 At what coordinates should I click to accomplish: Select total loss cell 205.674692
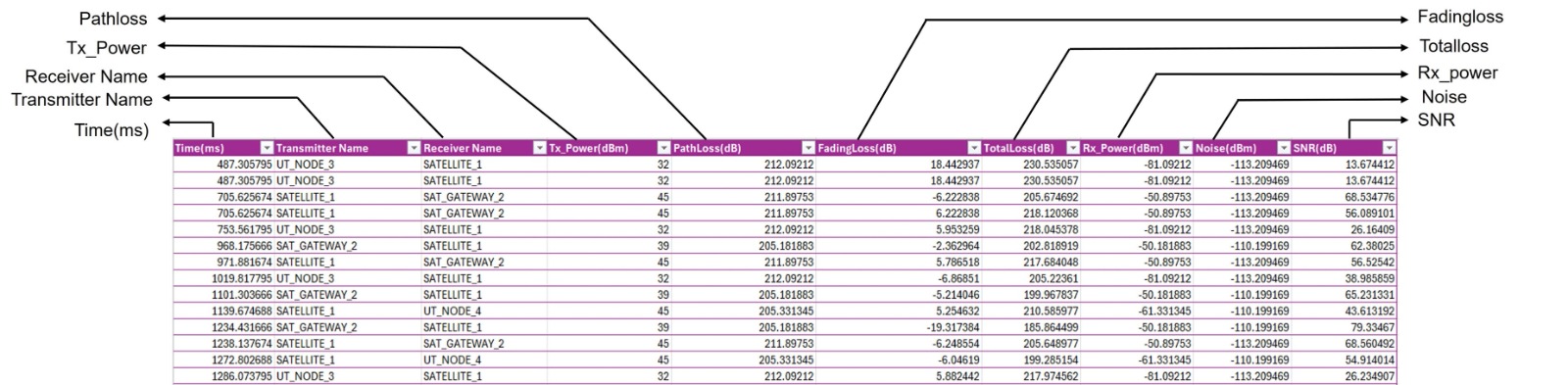click(x=1051, y=197)
